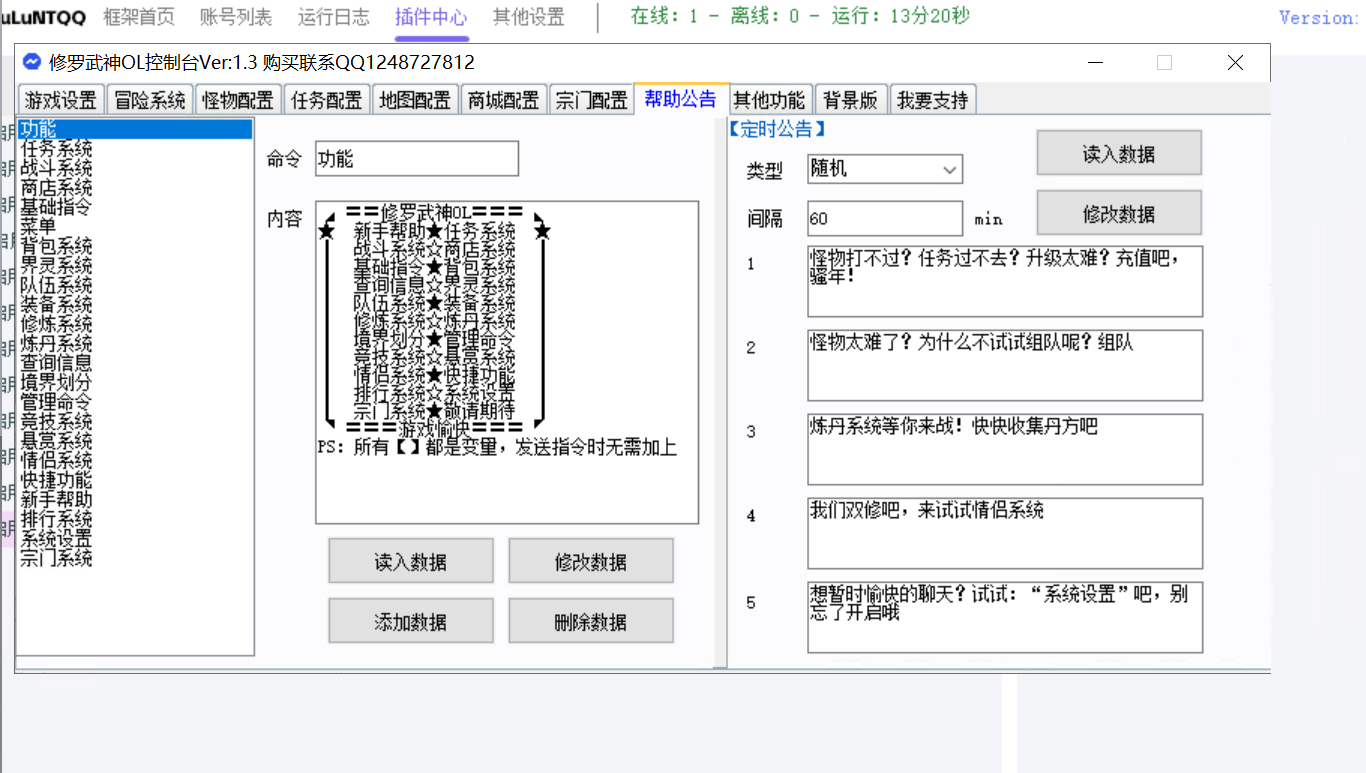Open the 类型 dropdown set to 随机

pyautogui.click(x=884, y=170)
